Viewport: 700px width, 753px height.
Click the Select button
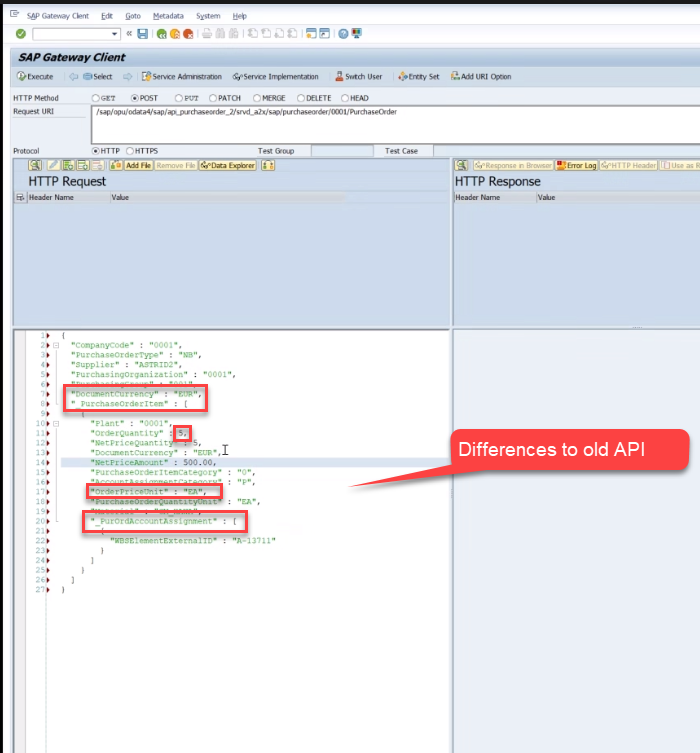point(97,76)
